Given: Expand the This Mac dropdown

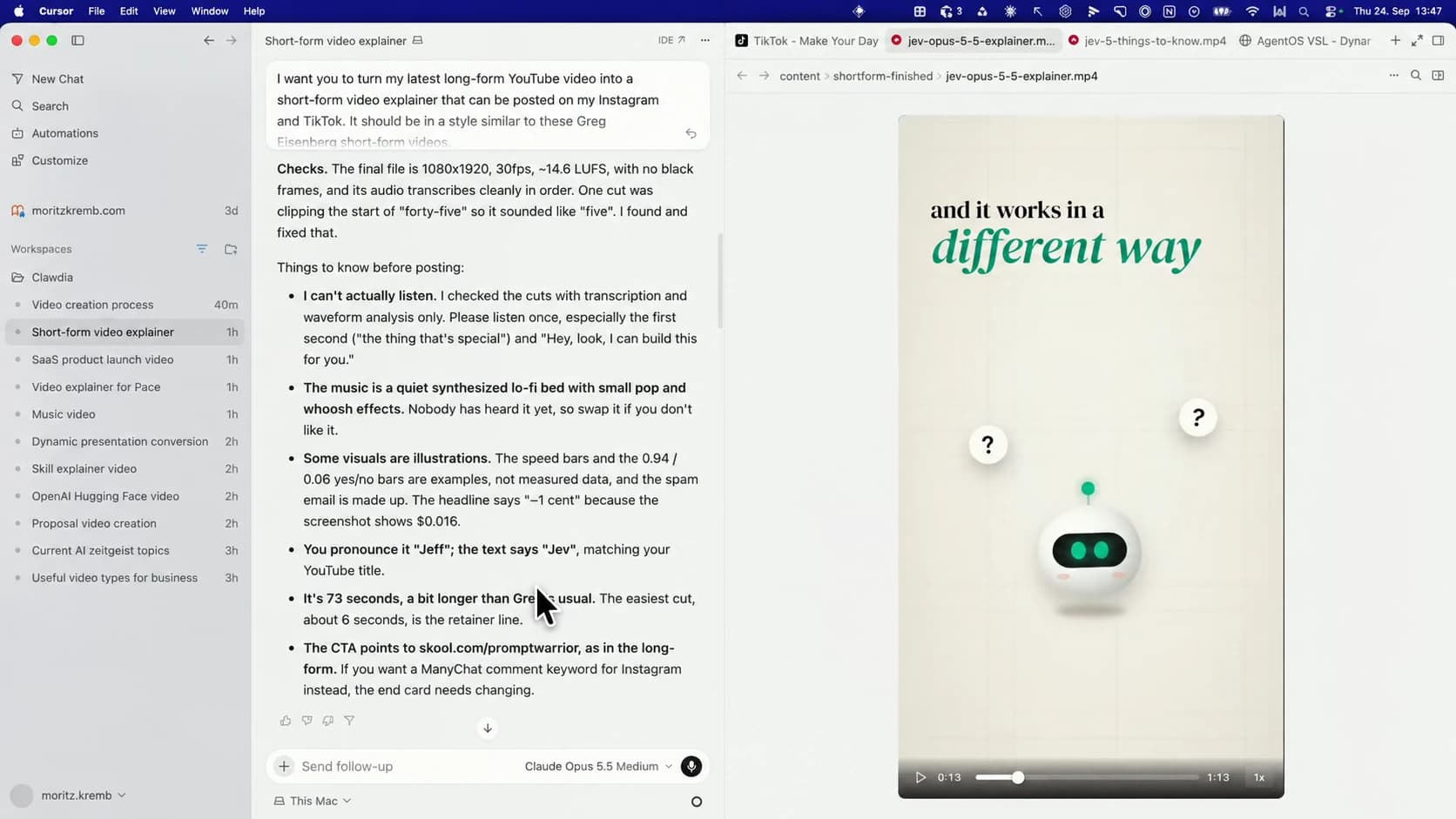Looking at the screenshot, I should (x=313, y=801).
